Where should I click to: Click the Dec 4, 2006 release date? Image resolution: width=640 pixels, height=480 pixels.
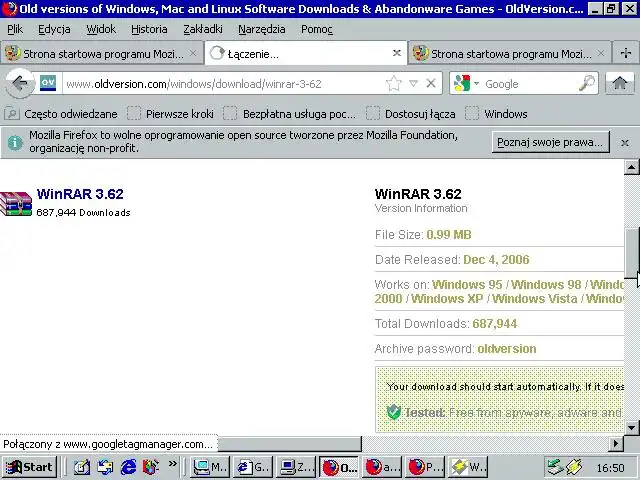tap(496, 260)
